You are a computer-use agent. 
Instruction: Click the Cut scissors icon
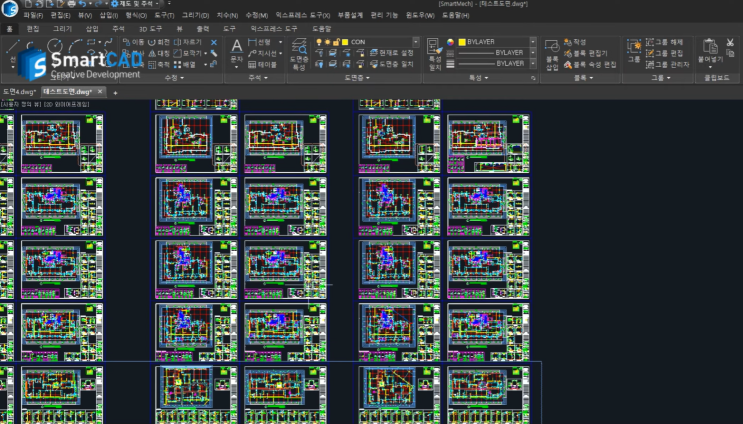pyautogui.click(x=730, y=43)
